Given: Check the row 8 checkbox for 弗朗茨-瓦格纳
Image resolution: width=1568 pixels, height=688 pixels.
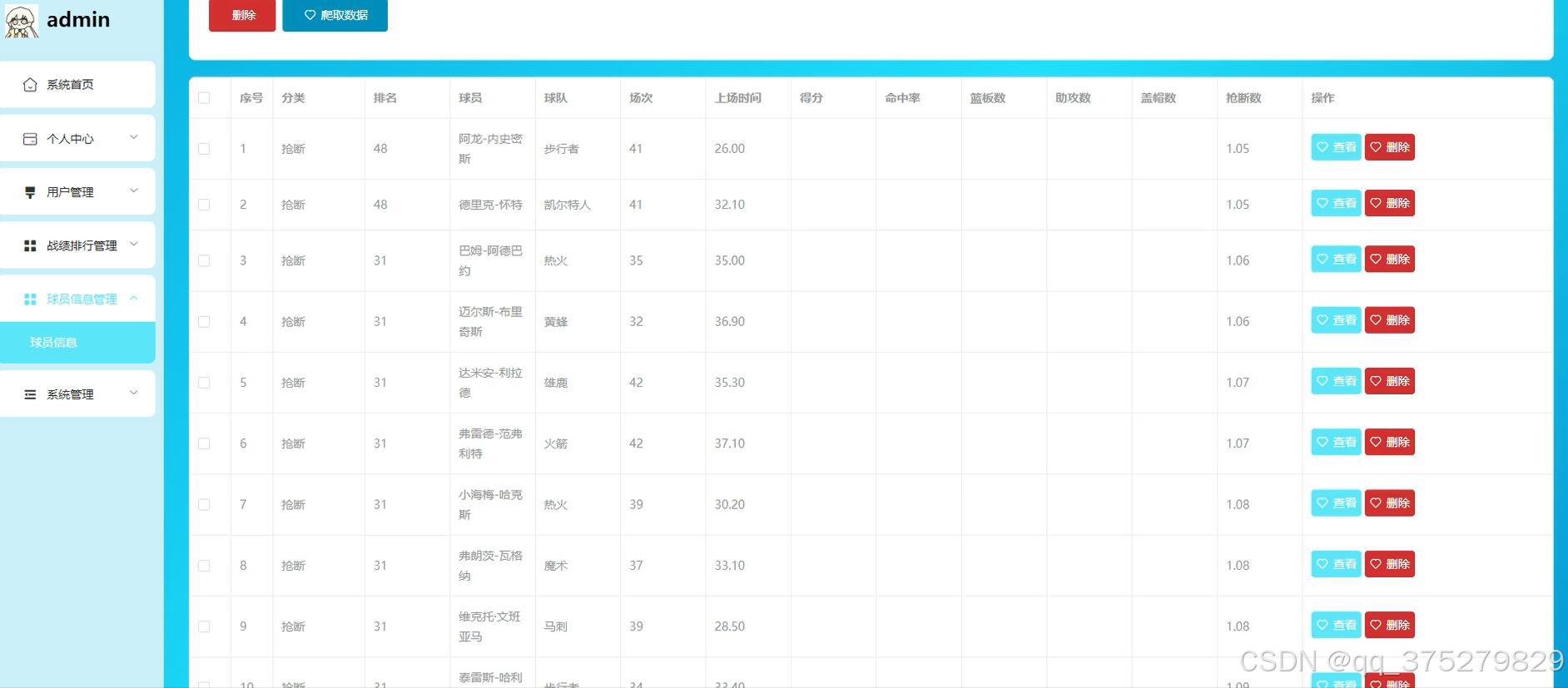Looking at the screenshot, I should (x=204, y=566).
